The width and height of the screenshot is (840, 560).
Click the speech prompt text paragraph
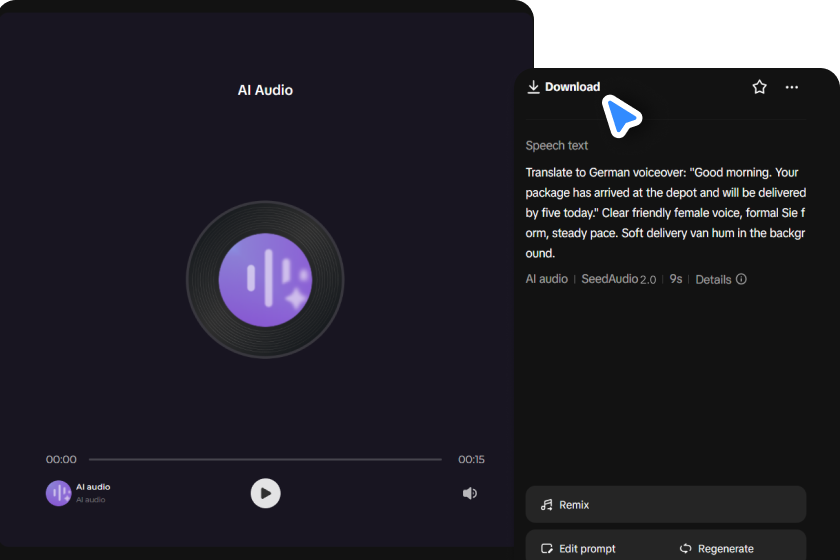(665, 213)
